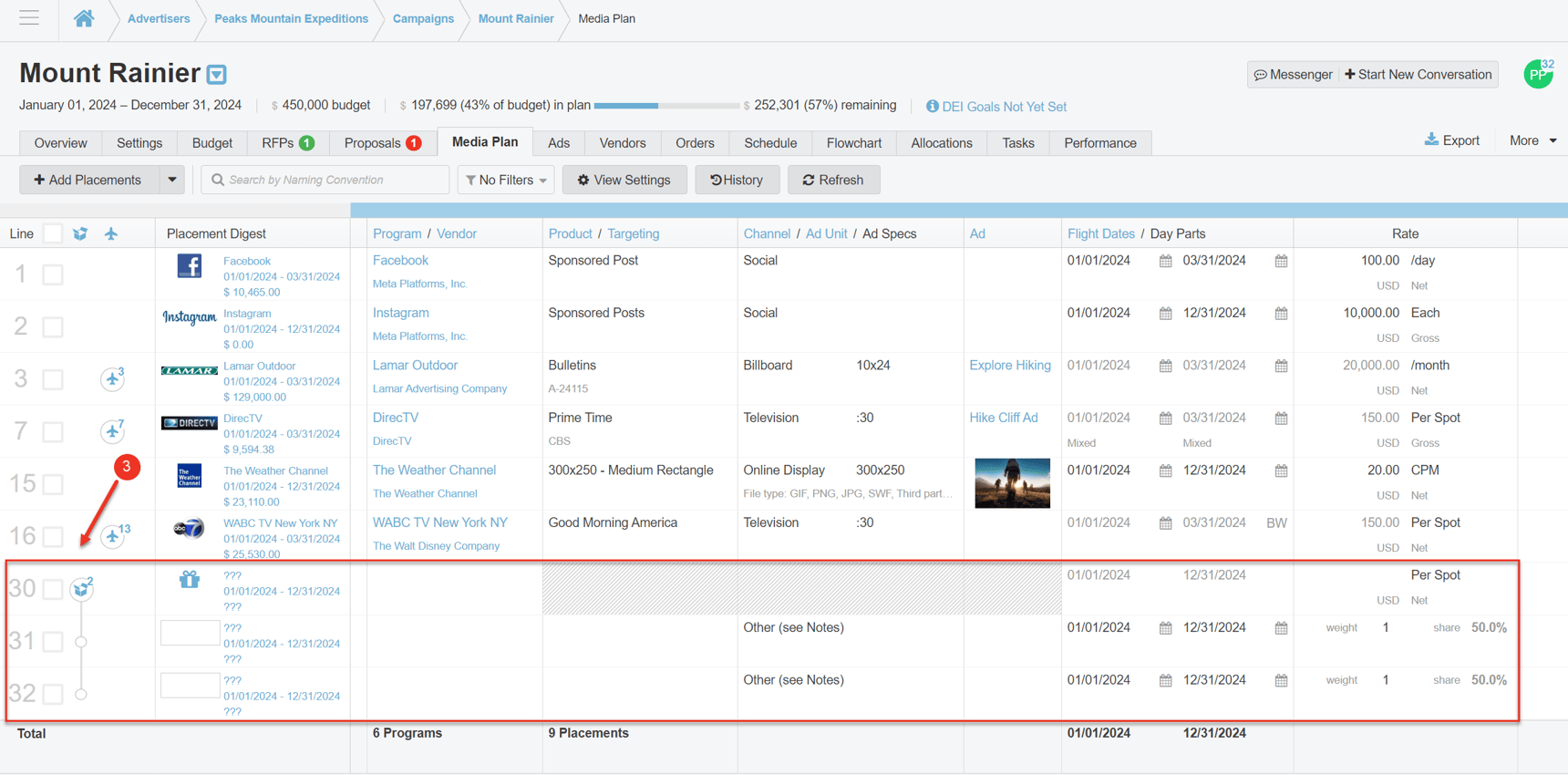Open the PP user avatar
Viewport: 1568px width, 775px height.
pyautogui.click(x=1538, y=74)
